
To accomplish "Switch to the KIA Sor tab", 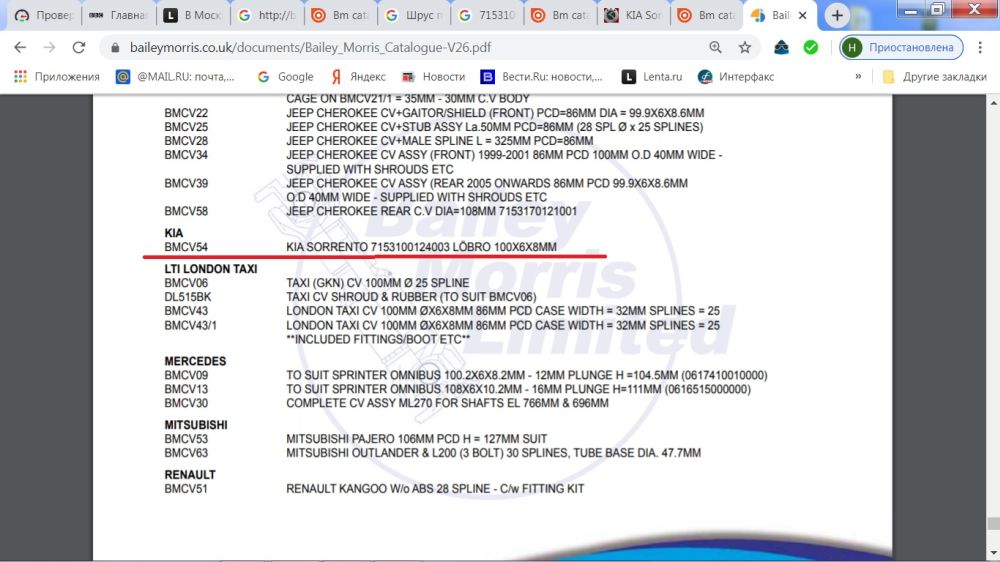I will [x=634, y=16].
